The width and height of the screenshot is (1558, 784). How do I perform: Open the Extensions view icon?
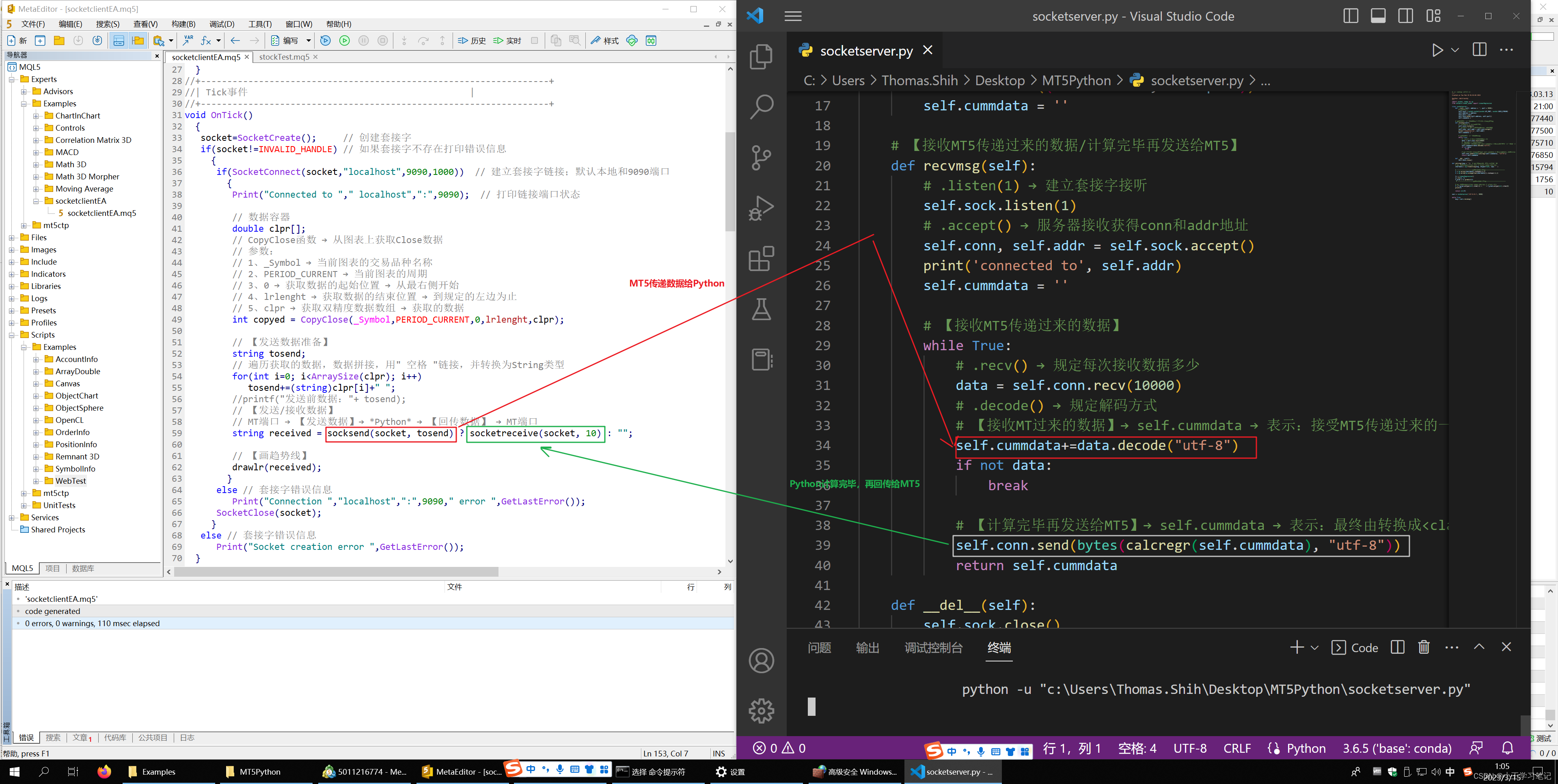(x=761, y=259)
